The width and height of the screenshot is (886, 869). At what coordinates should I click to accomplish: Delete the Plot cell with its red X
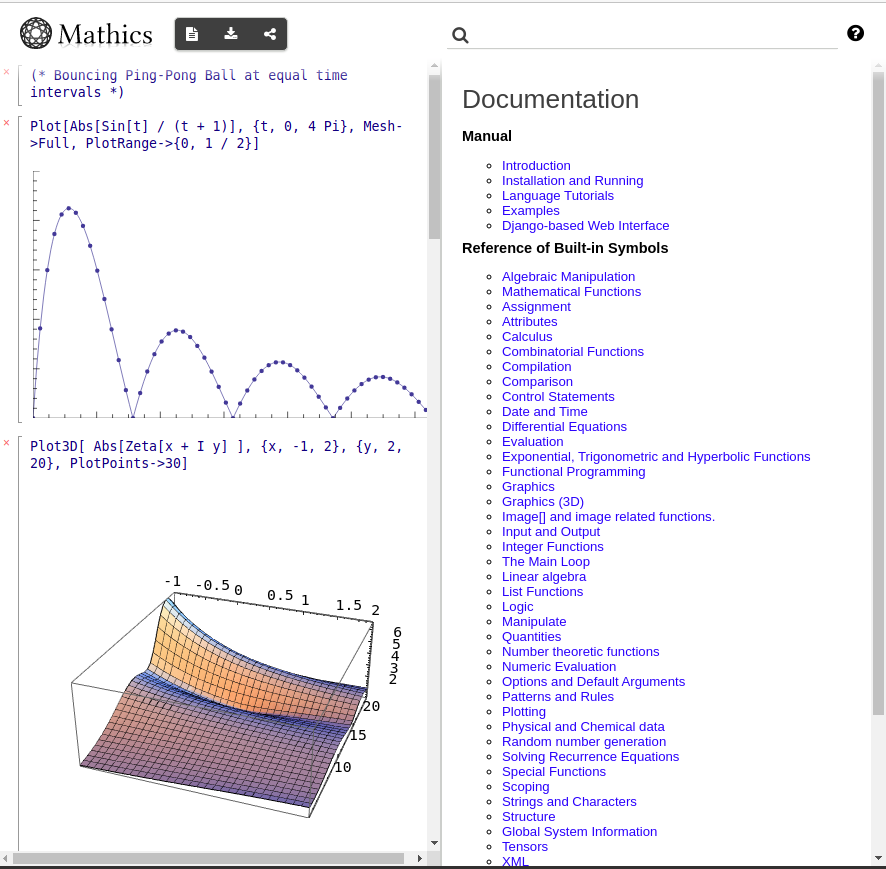click(6, 122)
